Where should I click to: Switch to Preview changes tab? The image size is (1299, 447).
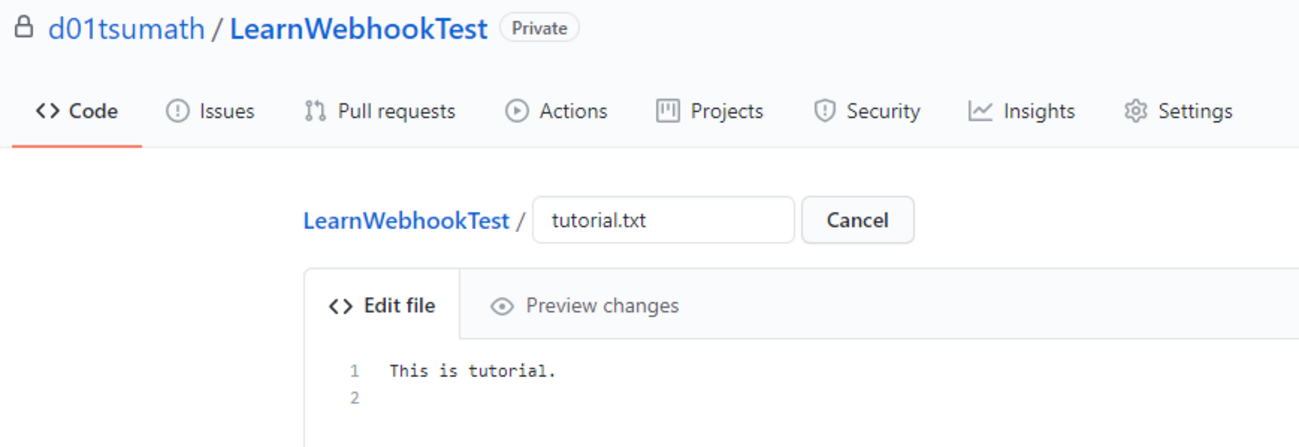(x=585, y=306)
